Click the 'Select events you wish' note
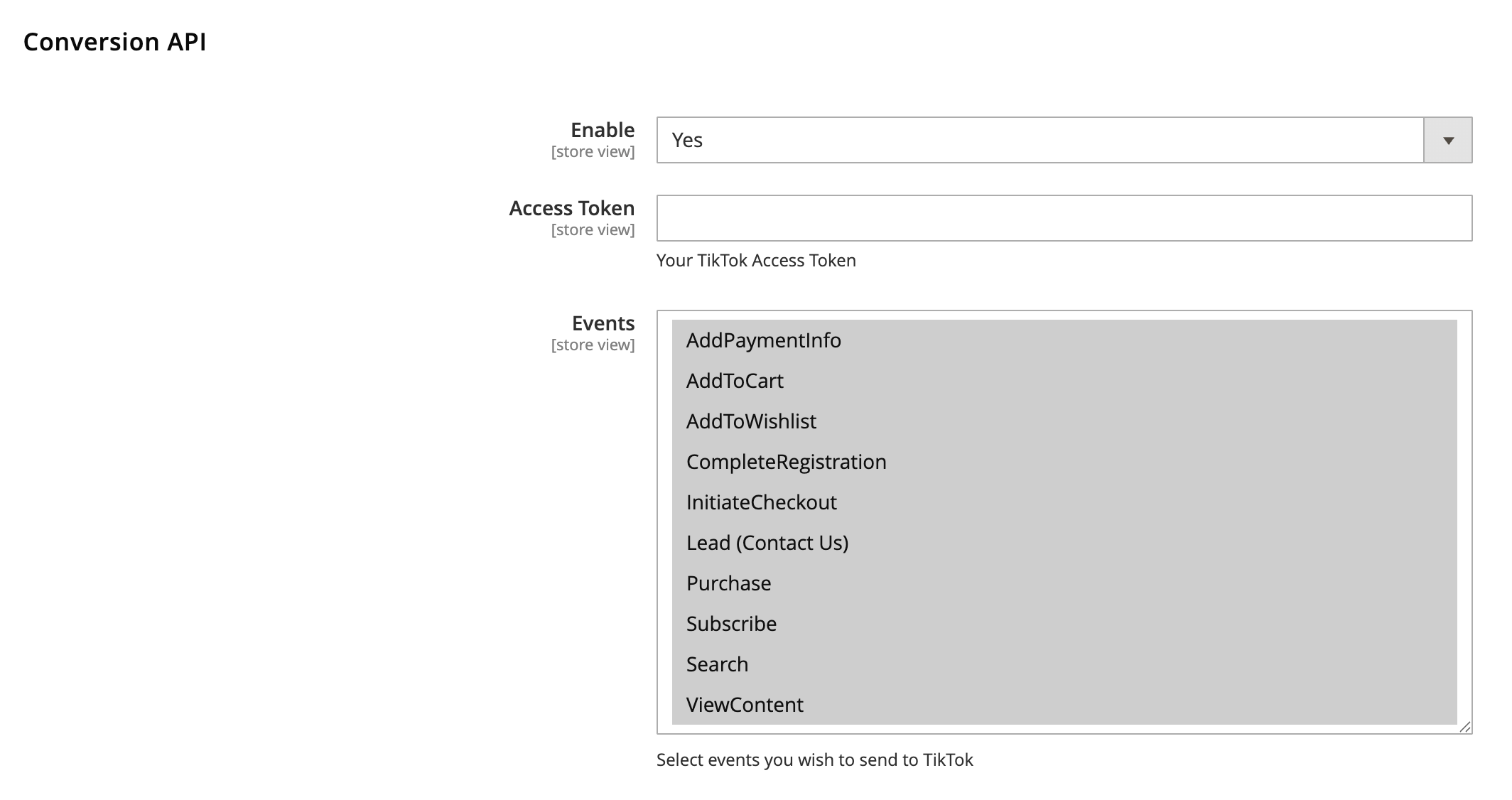This screenshot has height=800, width=1512. pyautogui.click(x=814, y=760)
